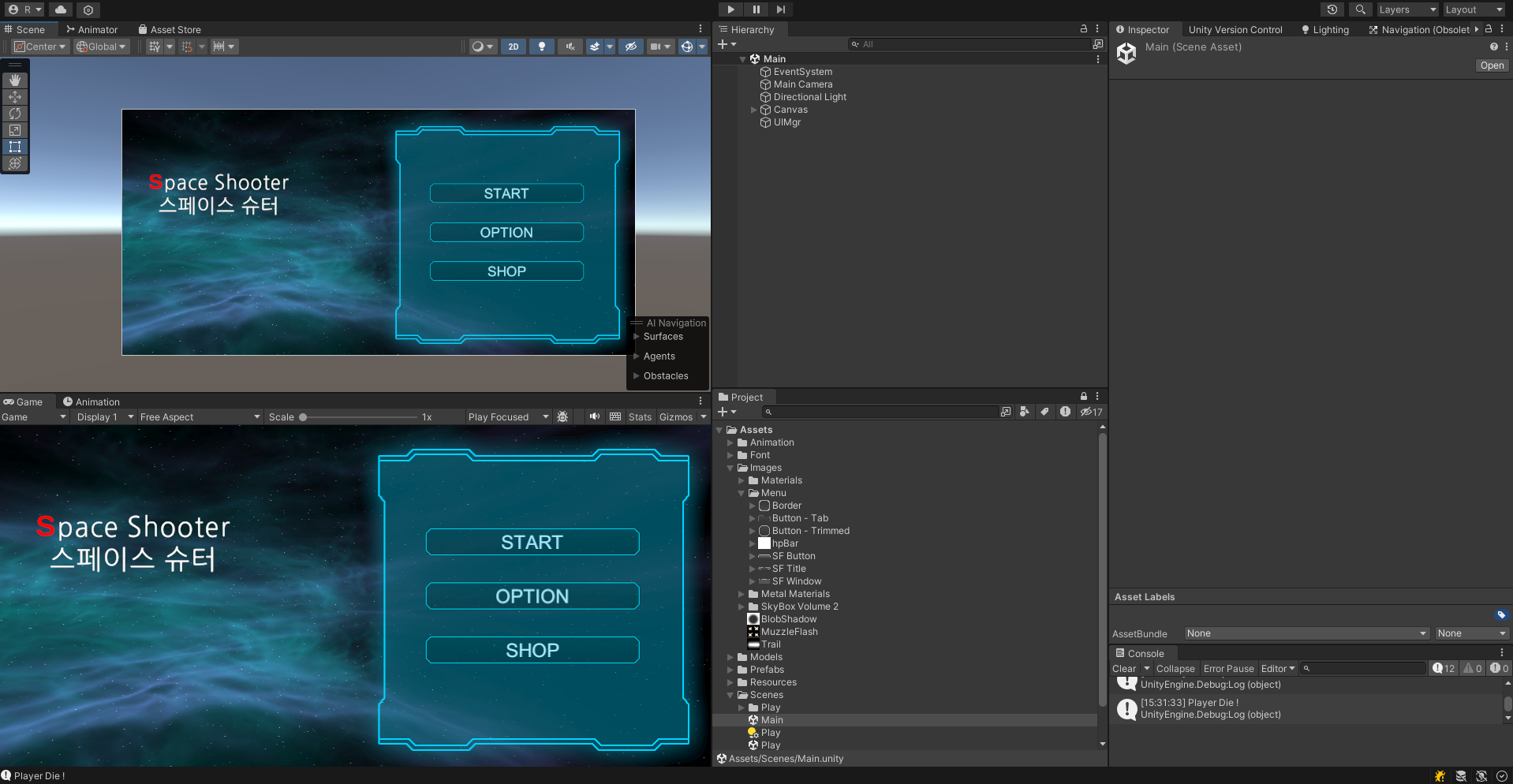Image resolution: width=1513 pixels, height=784 pixels.
Task: Toggle 2D mode in the Scene view
Action: 513,47
